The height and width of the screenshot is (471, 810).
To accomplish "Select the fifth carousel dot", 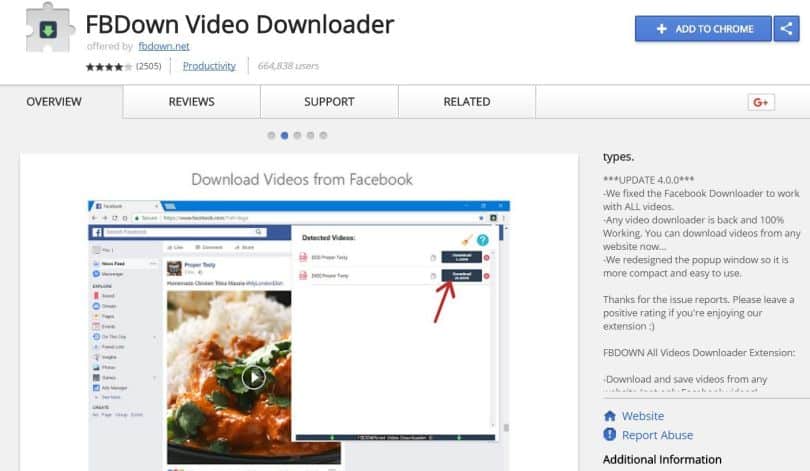I will [323, 135].
